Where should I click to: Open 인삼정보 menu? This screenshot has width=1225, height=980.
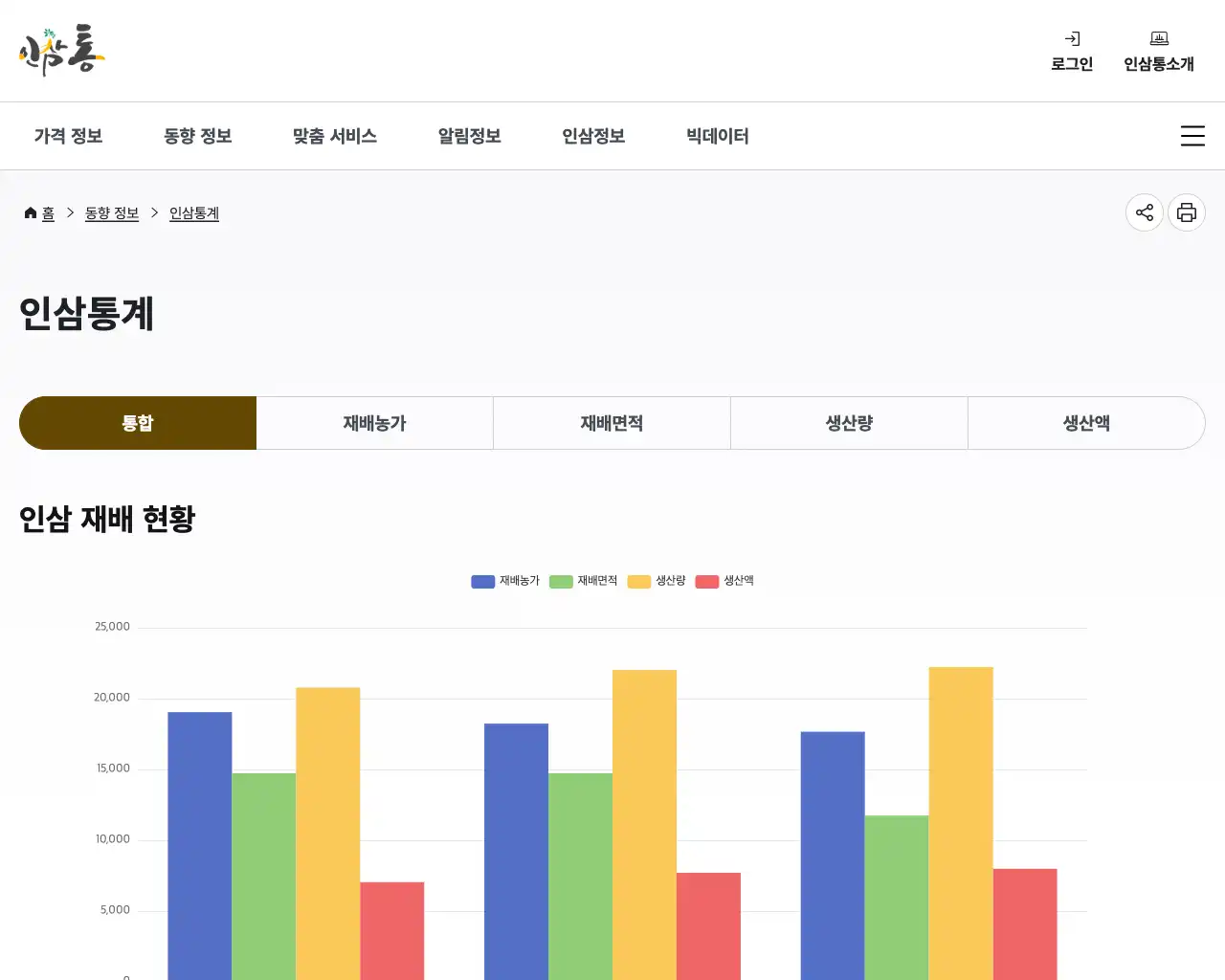point(593,136)
